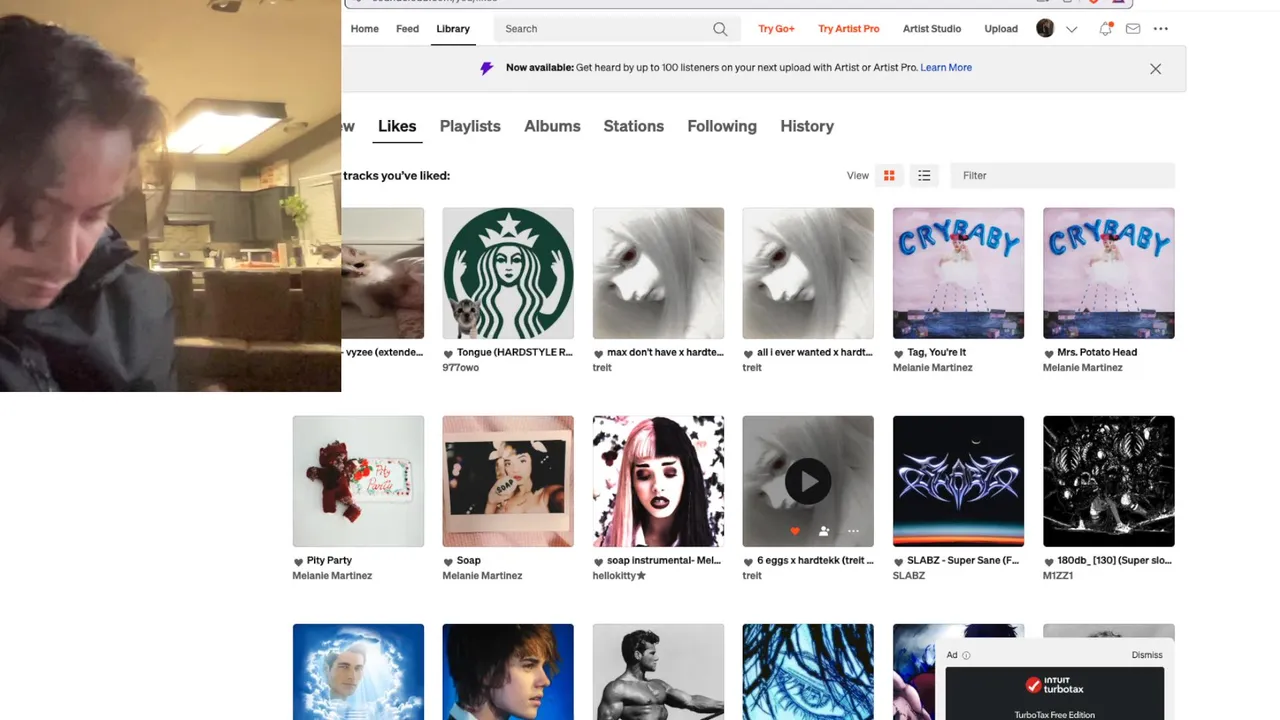Click heart next to Tongue (HARDSTYLE R...
This screenshot has height=720, width=1280.
pos(448,354)
